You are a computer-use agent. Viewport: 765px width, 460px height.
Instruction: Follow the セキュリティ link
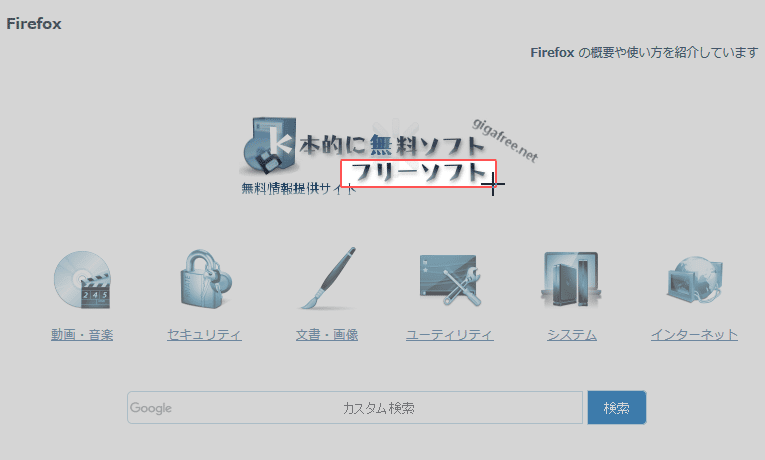click(x=204, y=335)
